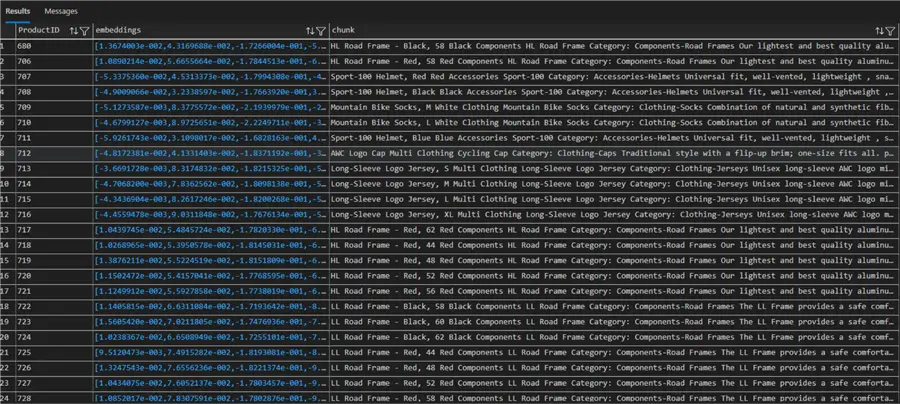The width and height of the screenshot is (900, 404).
Task: Open embeddings link starting -5.3375360e-002
Action: click(211, 76)
